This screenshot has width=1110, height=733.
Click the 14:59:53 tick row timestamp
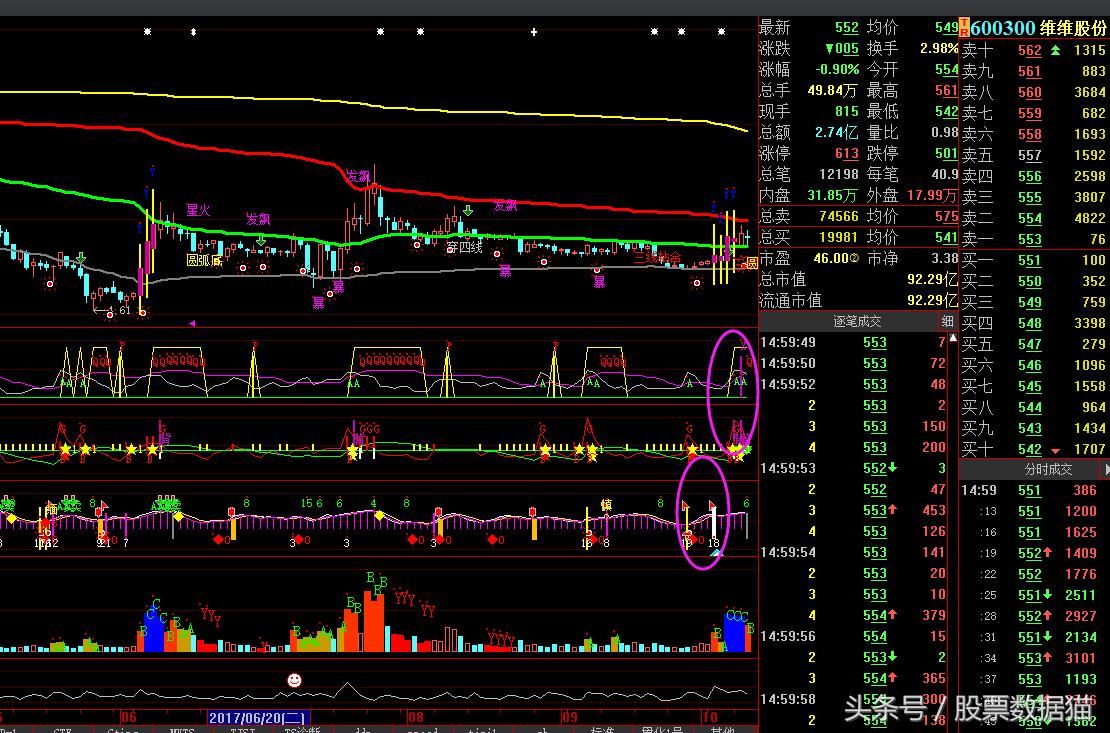788,469
